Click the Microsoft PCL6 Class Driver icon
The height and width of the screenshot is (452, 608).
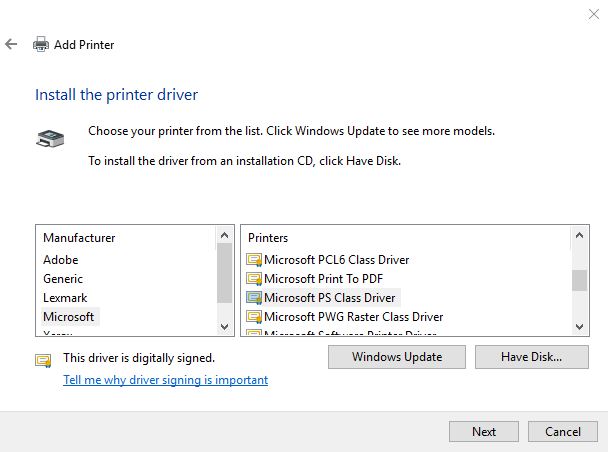point(254,260)
